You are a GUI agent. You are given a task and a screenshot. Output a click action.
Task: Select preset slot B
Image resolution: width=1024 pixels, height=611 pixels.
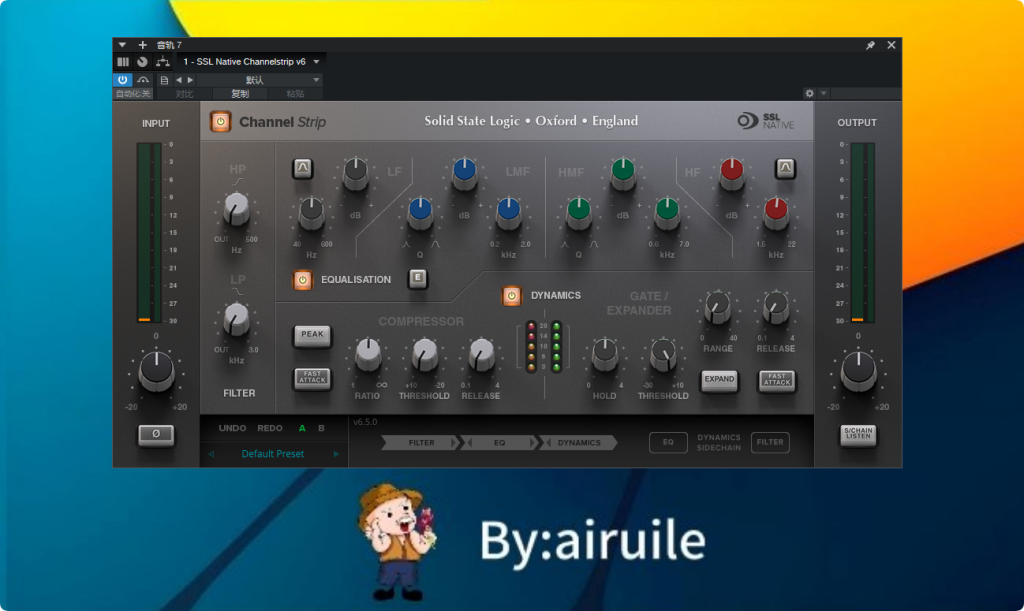[x=321, y=428]
